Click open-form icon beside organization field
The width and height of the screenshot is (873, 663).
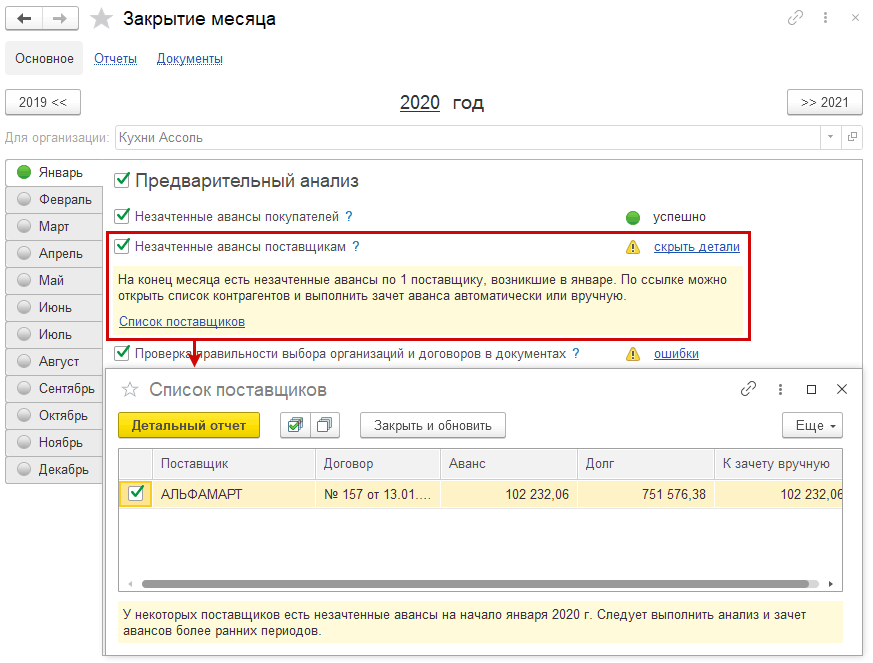(x=852, y=137)
